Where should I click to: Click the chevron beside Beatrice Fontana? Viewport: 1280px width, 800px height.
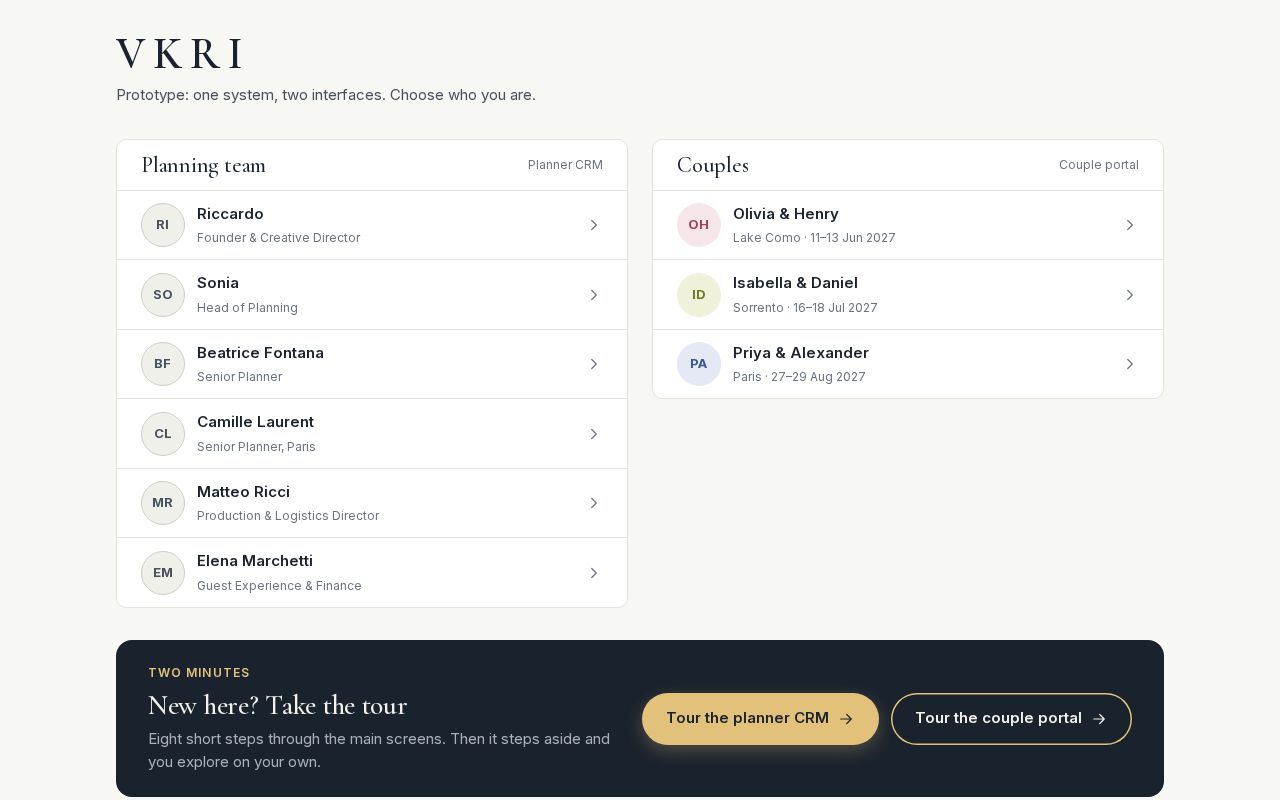pos(594,364)
